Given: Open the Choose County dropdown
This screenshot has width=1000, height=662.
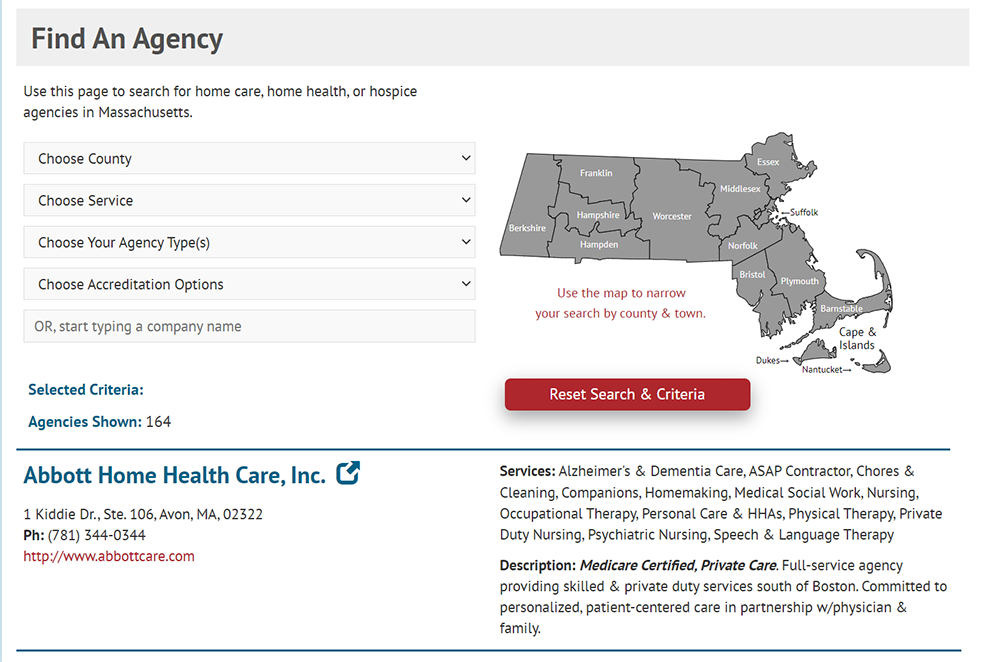Looking at the screenshot, I should point(249,158).
